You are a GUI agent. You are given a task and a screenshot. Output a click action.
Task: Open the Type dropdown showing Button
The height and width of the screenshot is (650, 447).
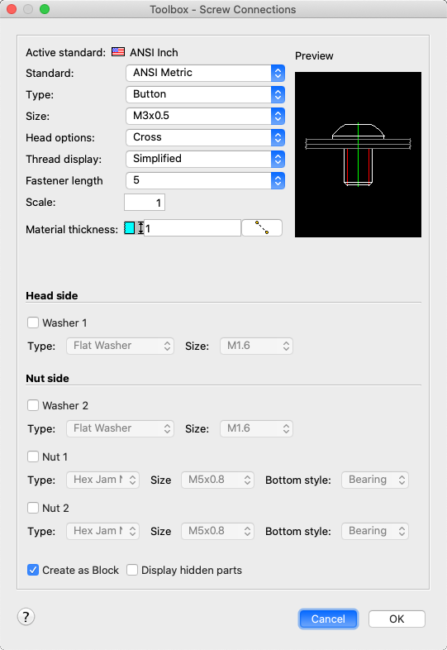[x=205, y=95]
